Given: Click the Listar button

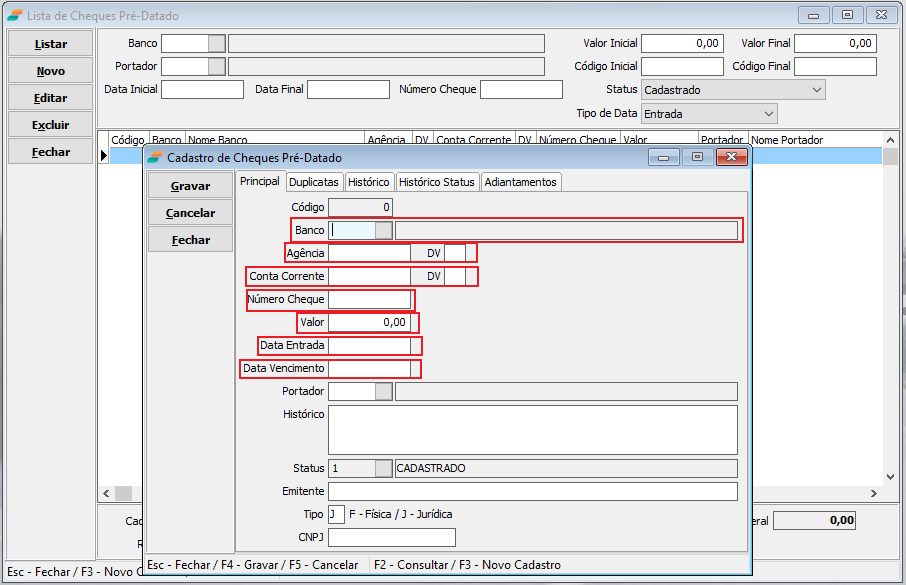Looking at the screenshot, I should (x=51, y=44).
